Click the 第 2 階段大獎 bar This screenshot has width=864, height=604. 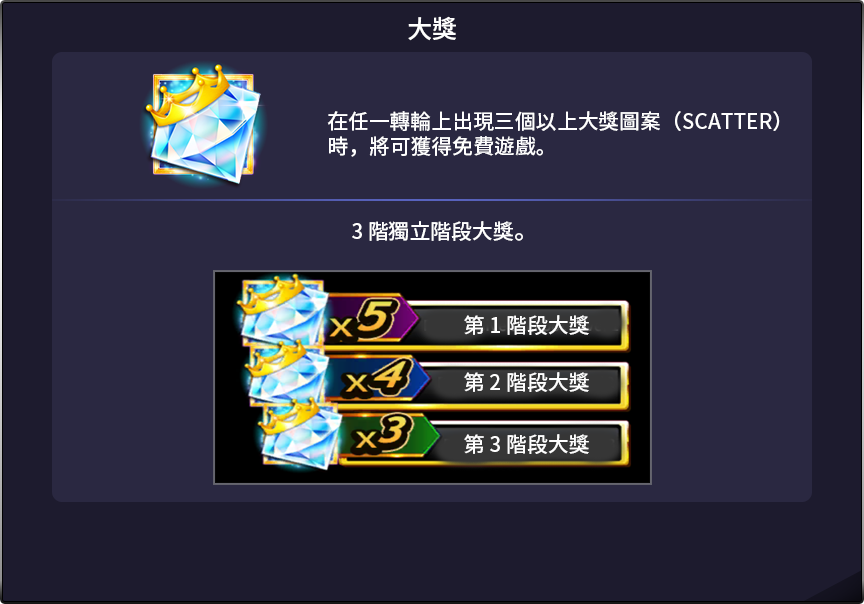click(x=526, y=382)
